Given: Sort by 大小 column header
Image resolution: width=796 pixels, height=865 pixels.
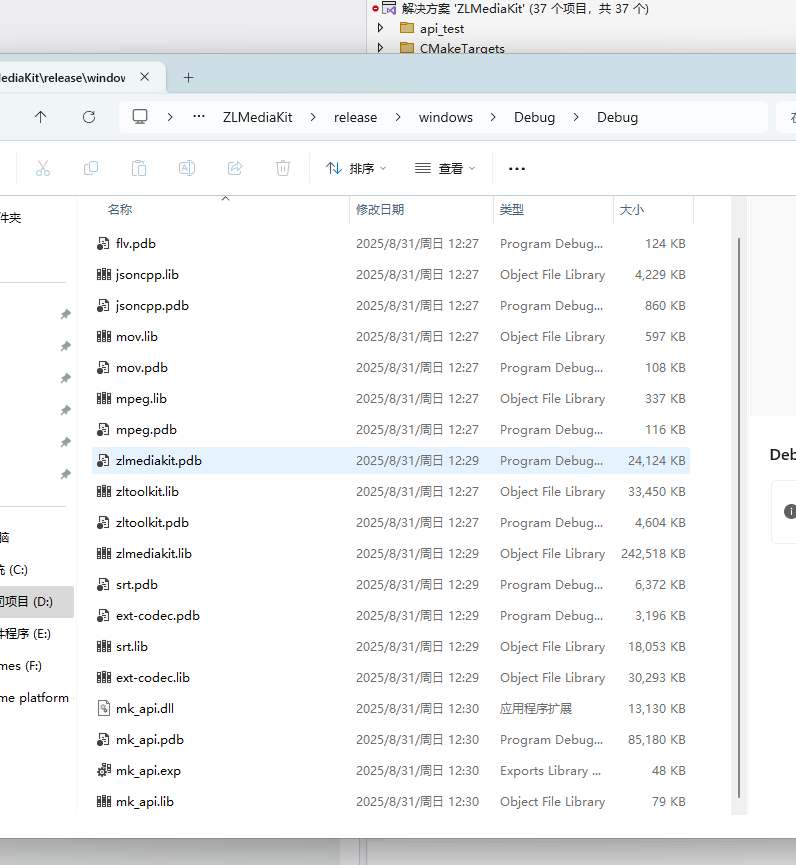Looking at the screenshot, I should pos(632,210).
